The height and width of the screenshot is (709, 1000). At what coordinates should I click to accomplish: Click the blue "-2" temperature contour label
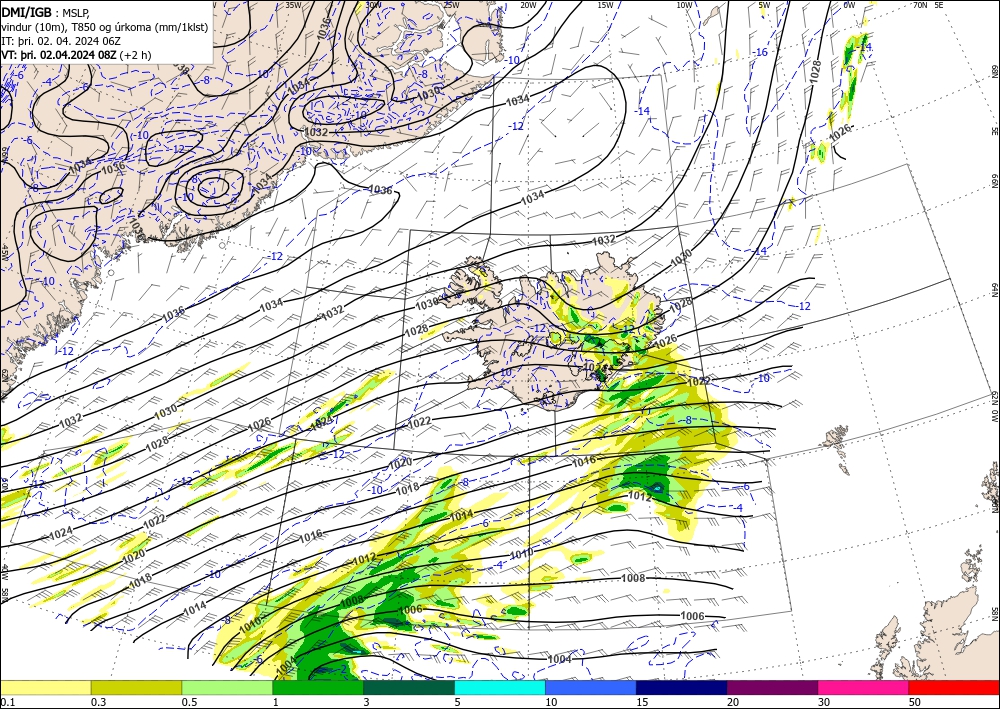pos(342,669)
